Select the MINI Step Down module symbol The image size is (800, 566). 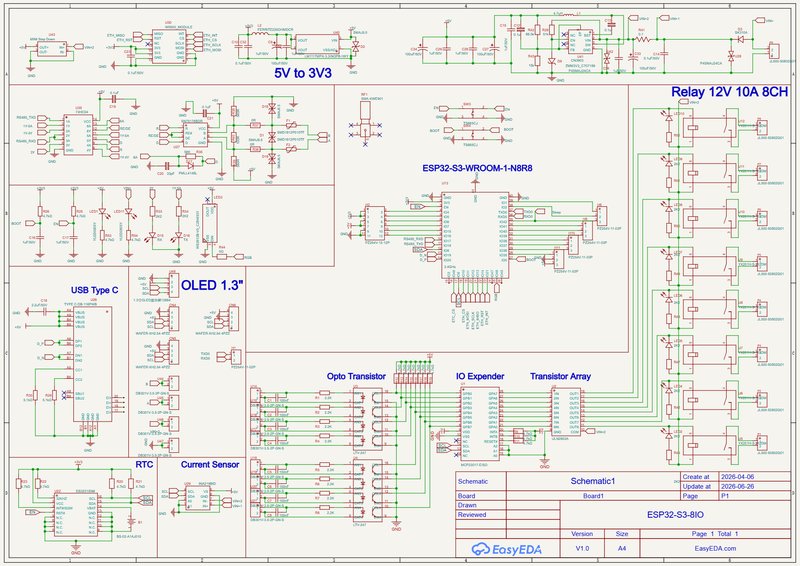(x=52, y=50)
